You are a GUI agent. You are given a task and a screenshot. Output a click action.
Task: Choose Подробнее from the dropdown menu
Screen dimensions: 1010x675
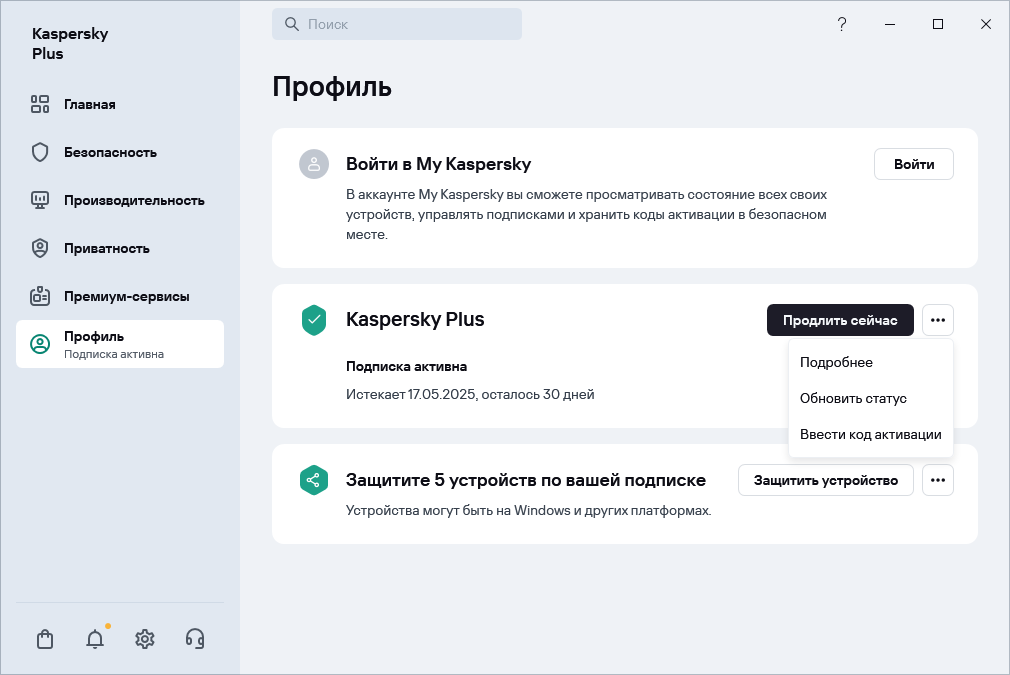(x=870, y=362)
